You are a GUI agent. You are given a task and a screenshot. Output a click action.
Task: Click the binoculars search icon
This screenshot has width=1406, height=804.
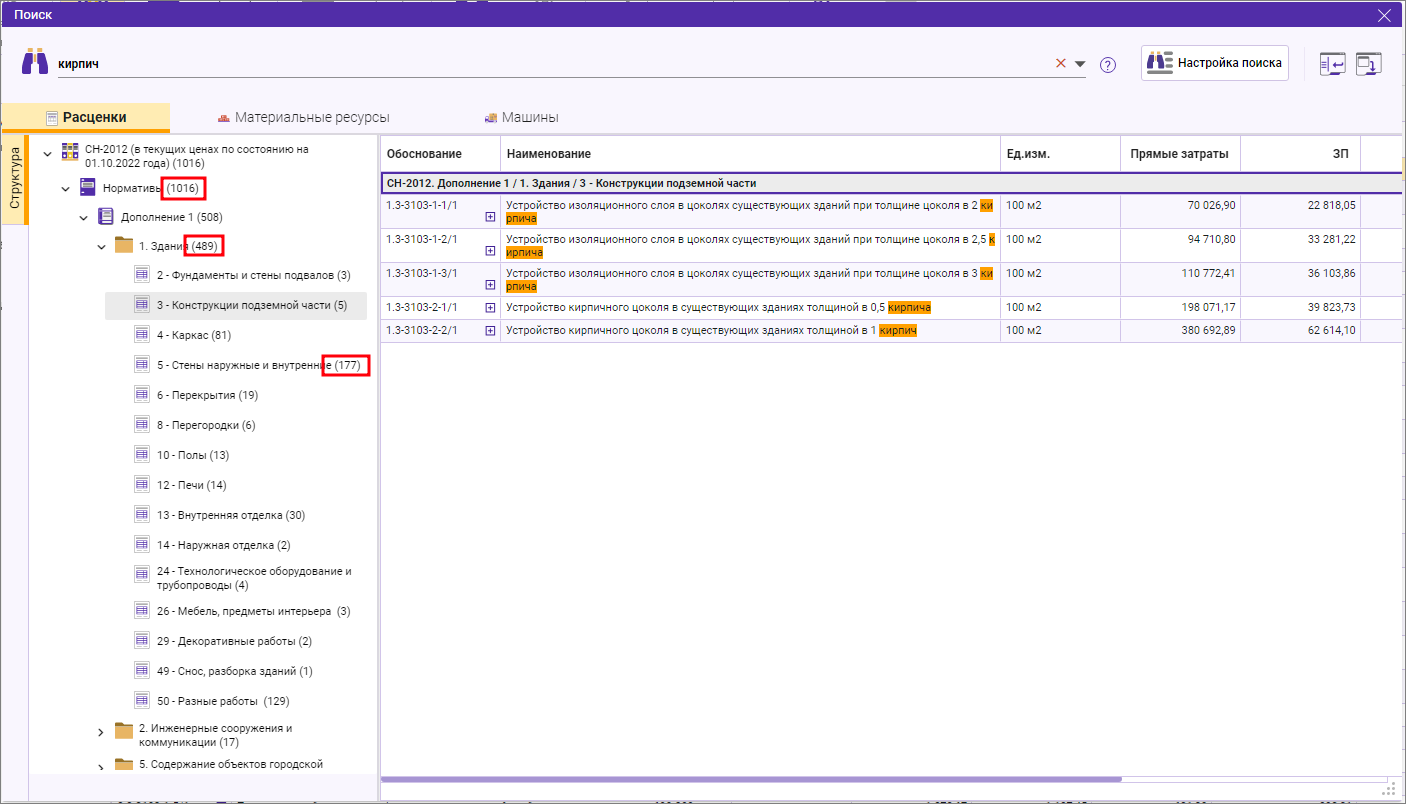[x=35, y=62]
